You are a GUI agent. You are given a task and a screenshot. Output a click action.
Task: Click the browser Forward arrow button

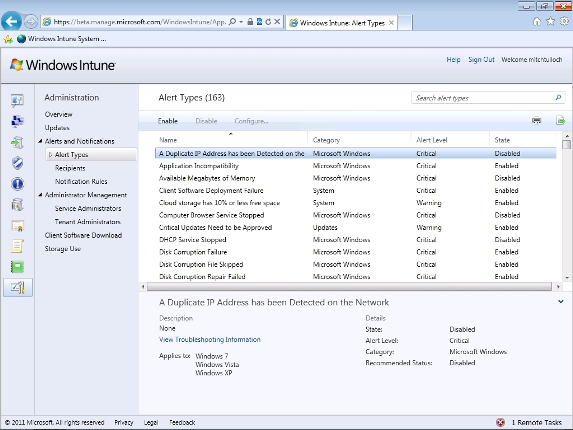(31, 22)
